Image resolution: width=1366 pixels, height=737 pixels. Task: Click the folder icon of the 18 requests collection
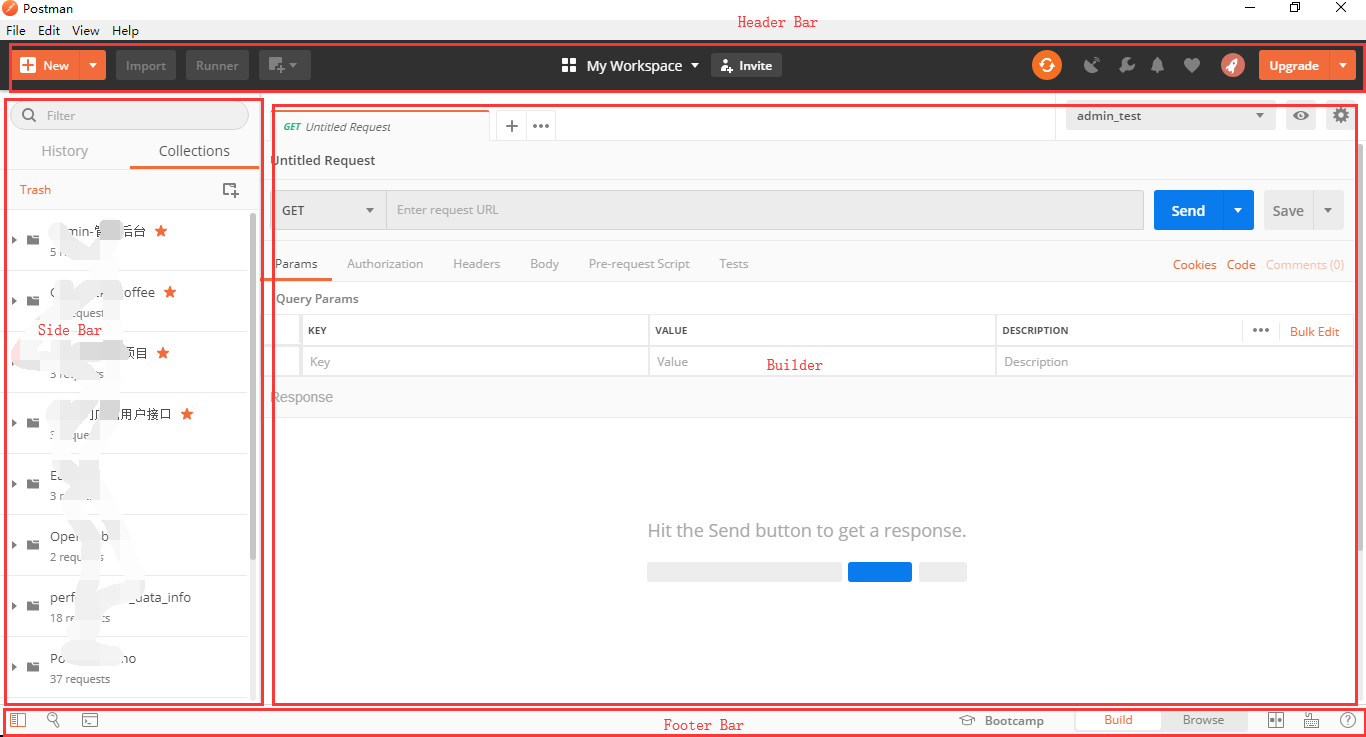click(x=33, y=606)
